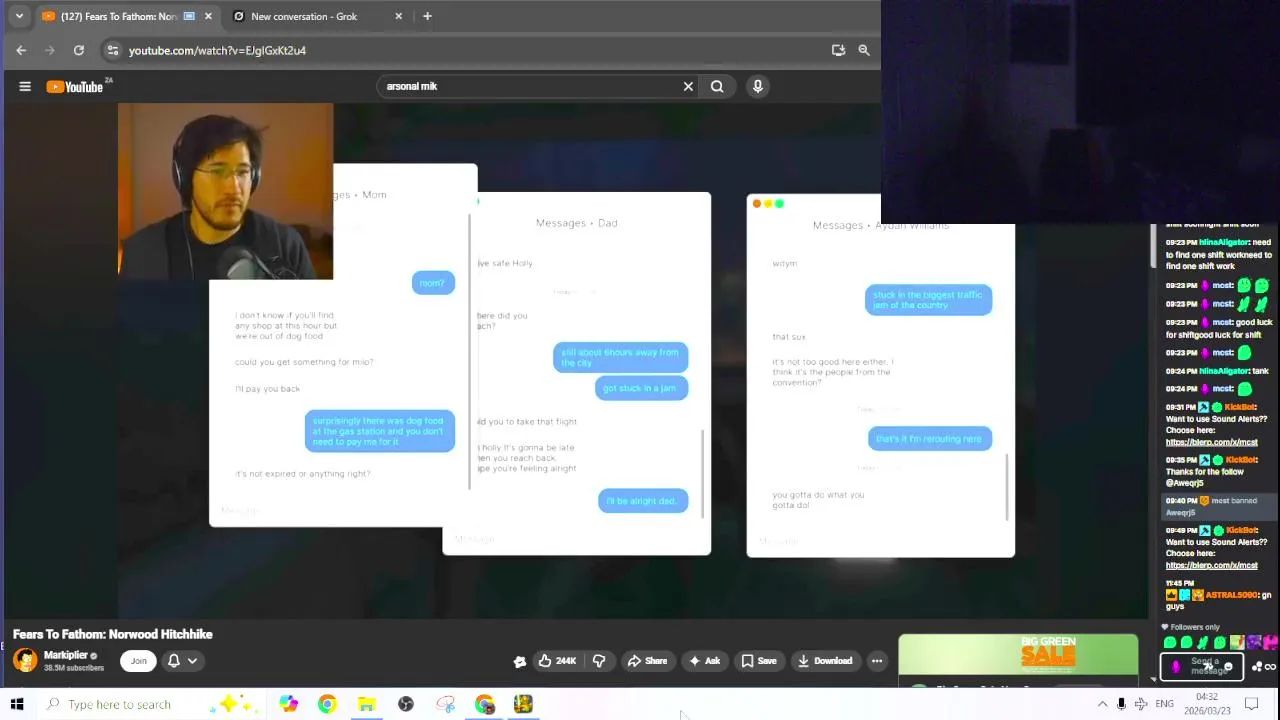Viewport: 1280px width, 720px height.
Task: Click picture-in-picture indicator on YouTube tab
Action: [x=189, y=16]
